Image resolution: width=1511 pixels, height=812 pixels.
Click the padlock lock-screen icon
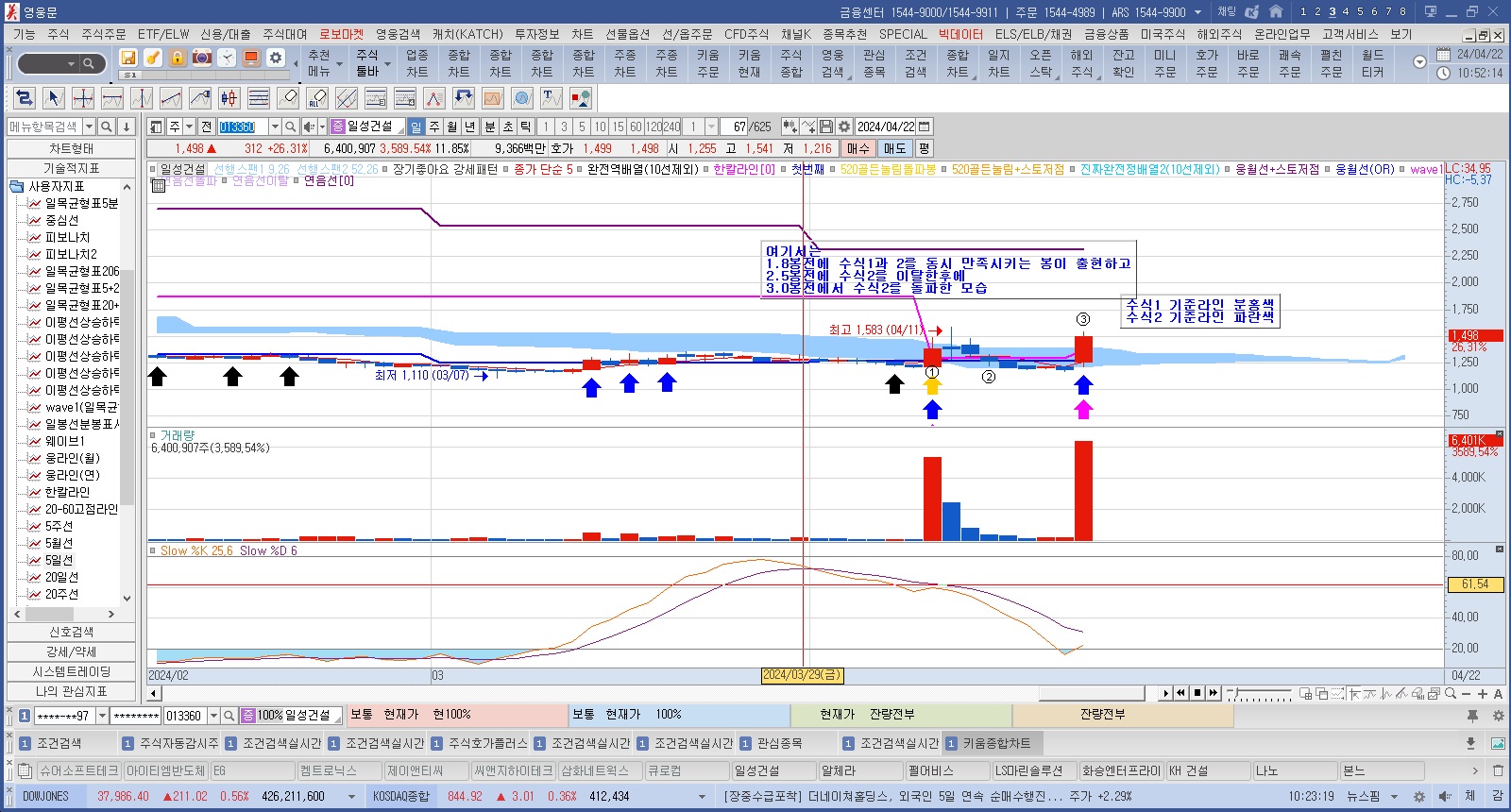coord(178,58)
